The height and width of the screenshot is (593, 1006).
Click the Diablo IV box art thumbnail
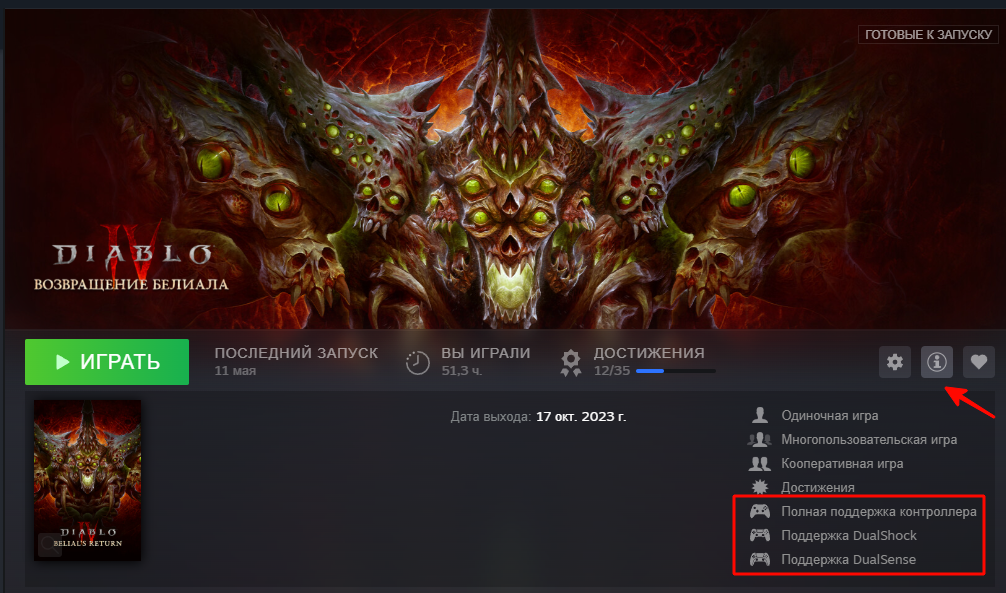(87, 480)
